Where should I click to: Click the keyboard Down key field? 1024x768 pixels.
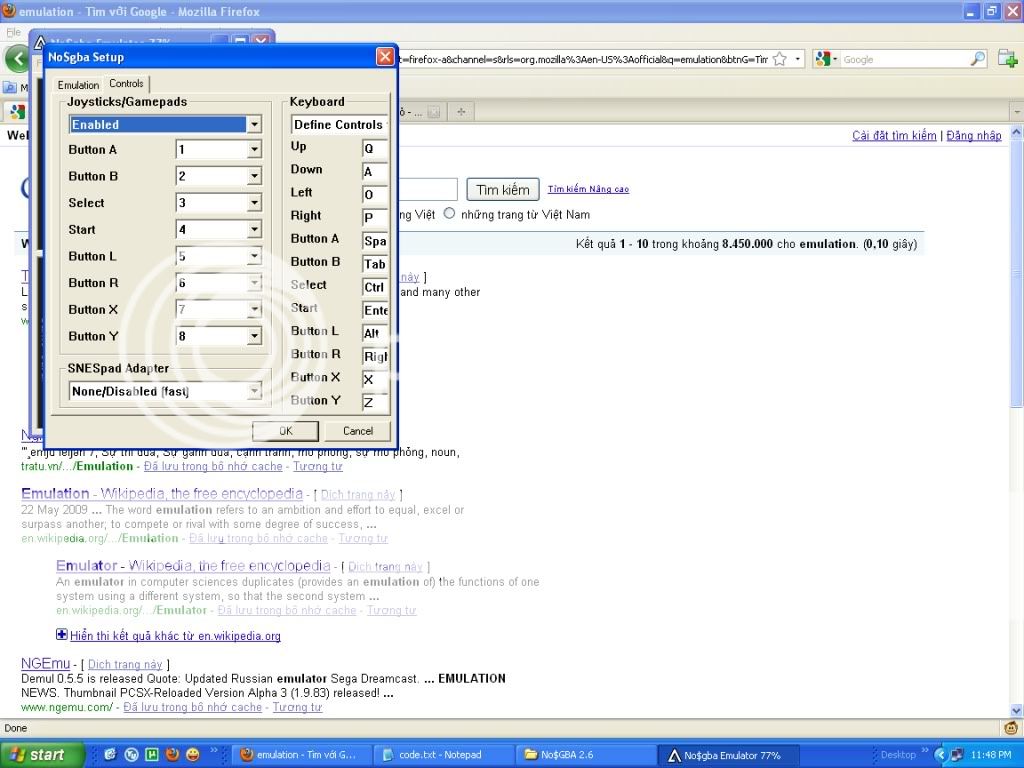click(375, 172)
